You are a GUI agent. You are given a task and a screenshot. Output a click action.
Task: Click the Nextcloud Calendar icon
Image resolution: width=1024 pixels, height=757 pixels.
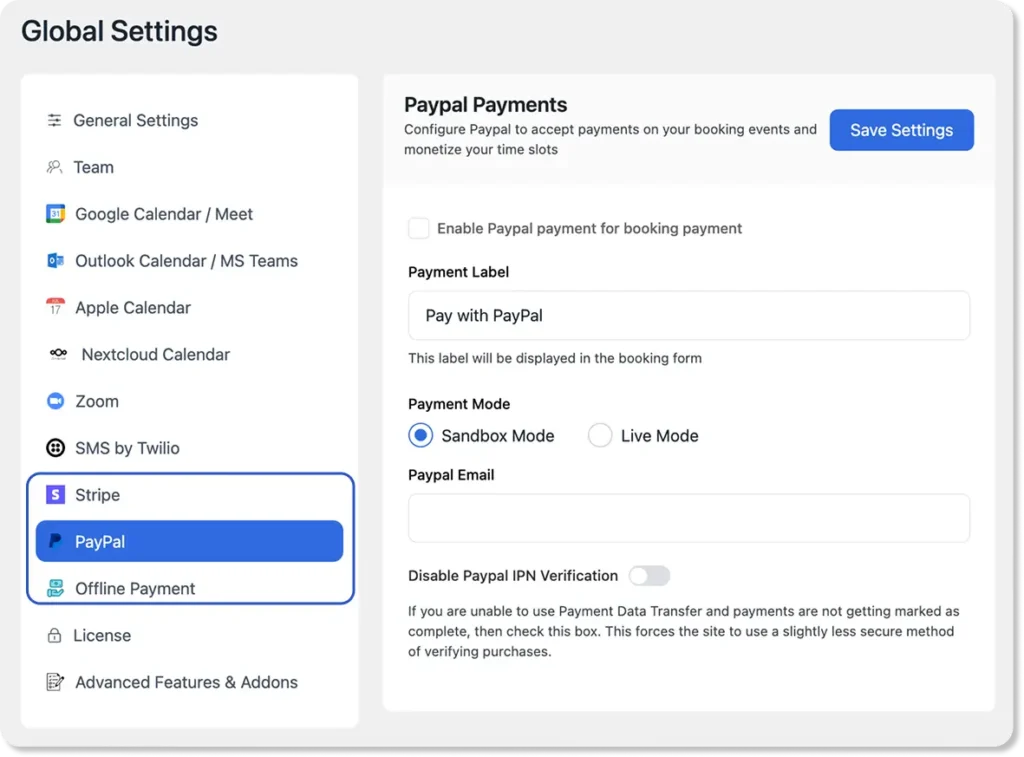coord(58,355)
